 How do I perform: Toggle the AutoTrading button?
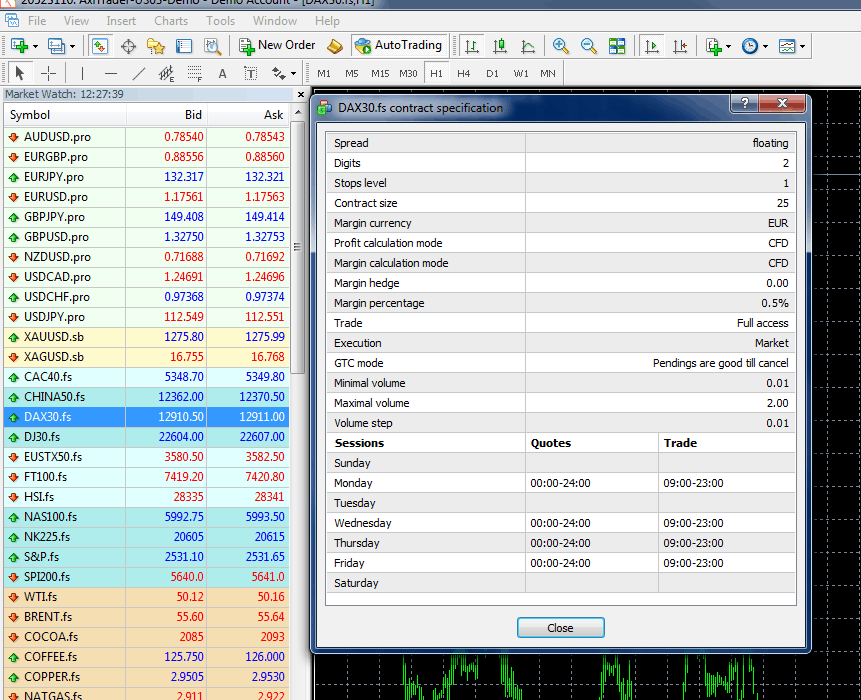point(399,46)
